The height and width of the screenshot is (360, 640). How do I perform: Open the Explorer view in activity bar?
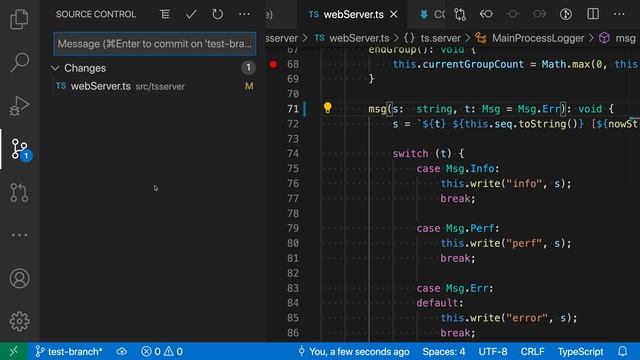[x=19, y=19]
